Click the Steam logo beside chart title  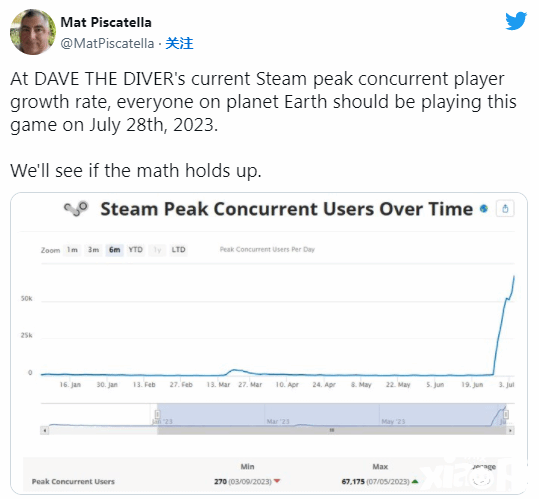point(76,209)
